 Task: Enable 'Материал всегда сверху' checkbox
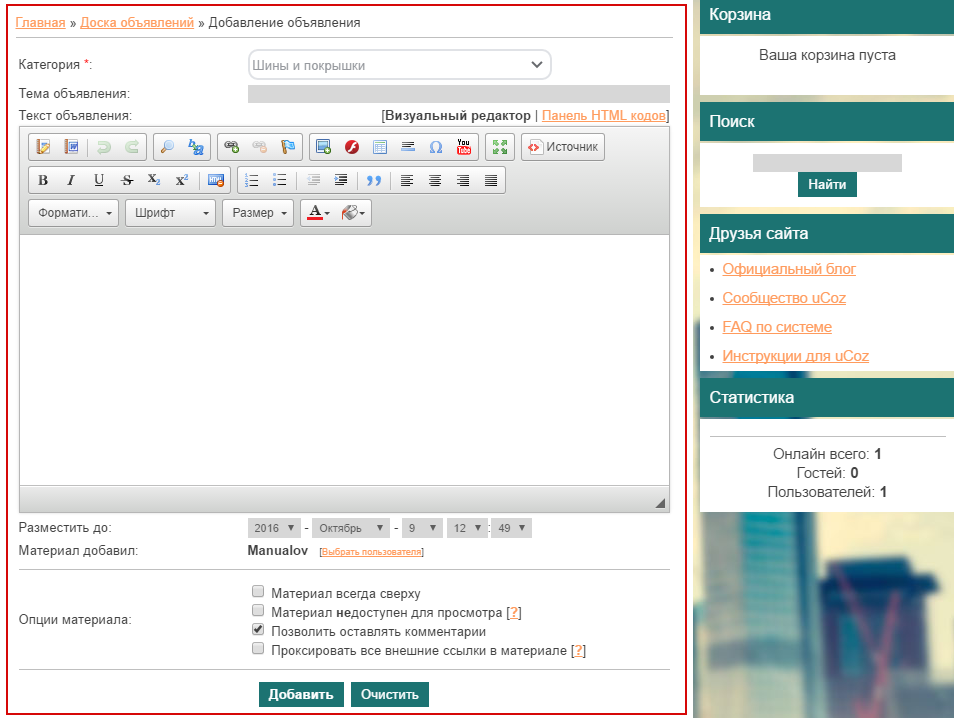258,592
